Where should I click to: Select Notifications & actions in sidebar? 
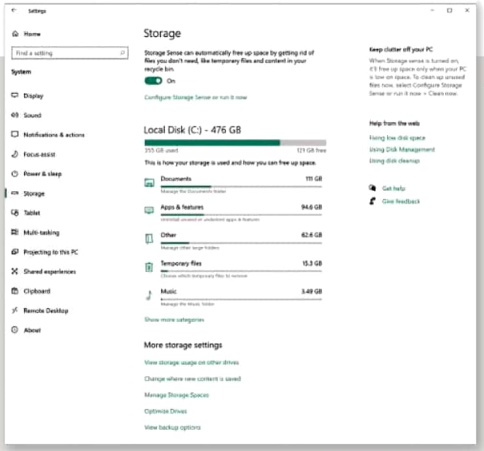pyautogui.click(x=54, y=135)
